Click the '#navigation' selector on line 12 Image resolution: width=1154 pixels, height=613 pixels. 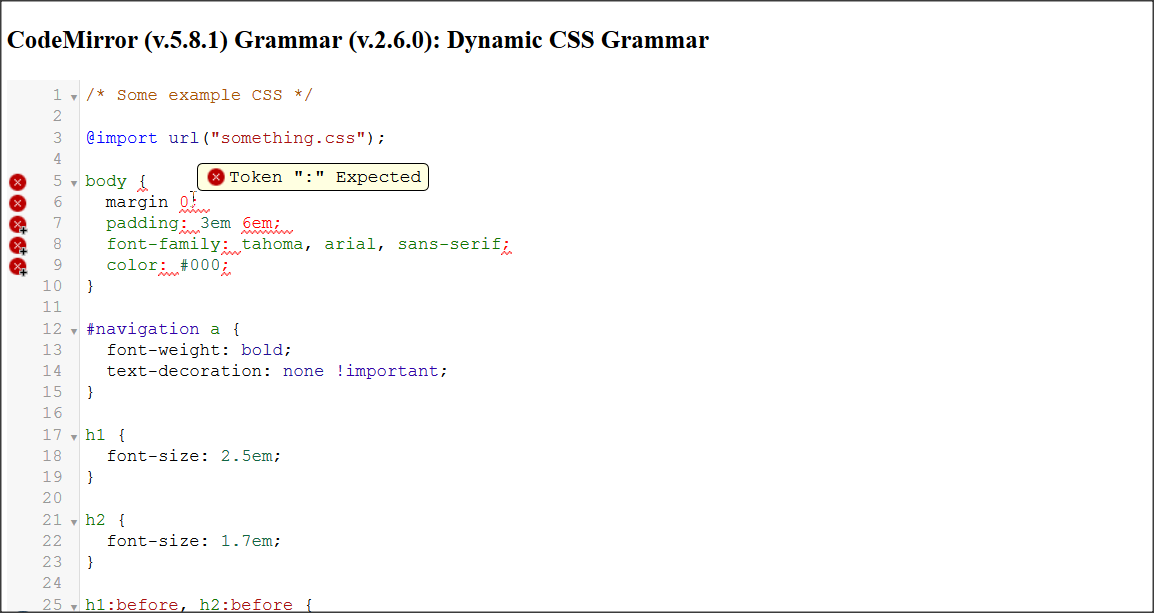click(143, 329)
